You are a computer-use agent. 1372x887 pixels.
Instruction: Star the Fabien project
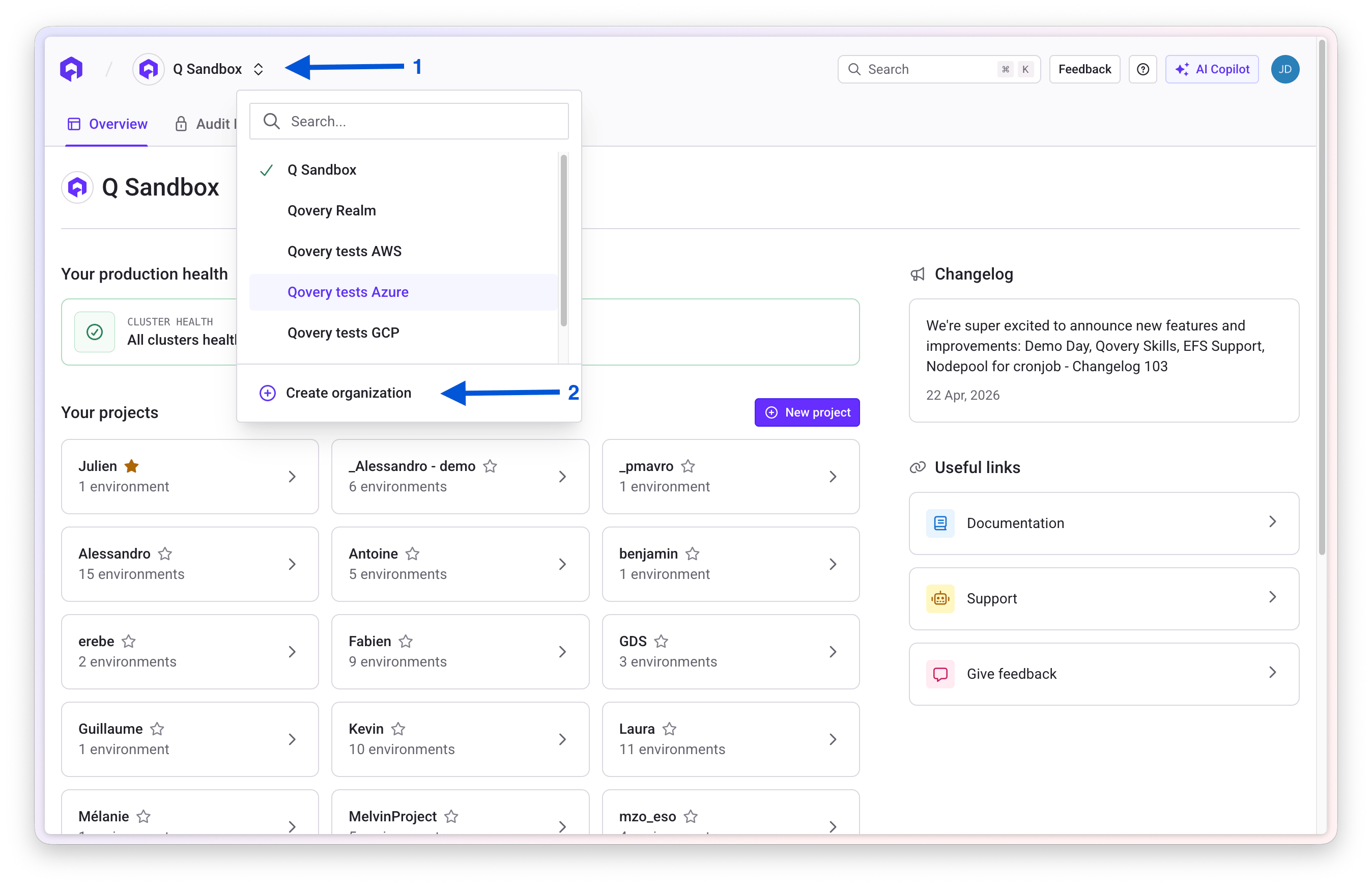[x=406, y=641]
